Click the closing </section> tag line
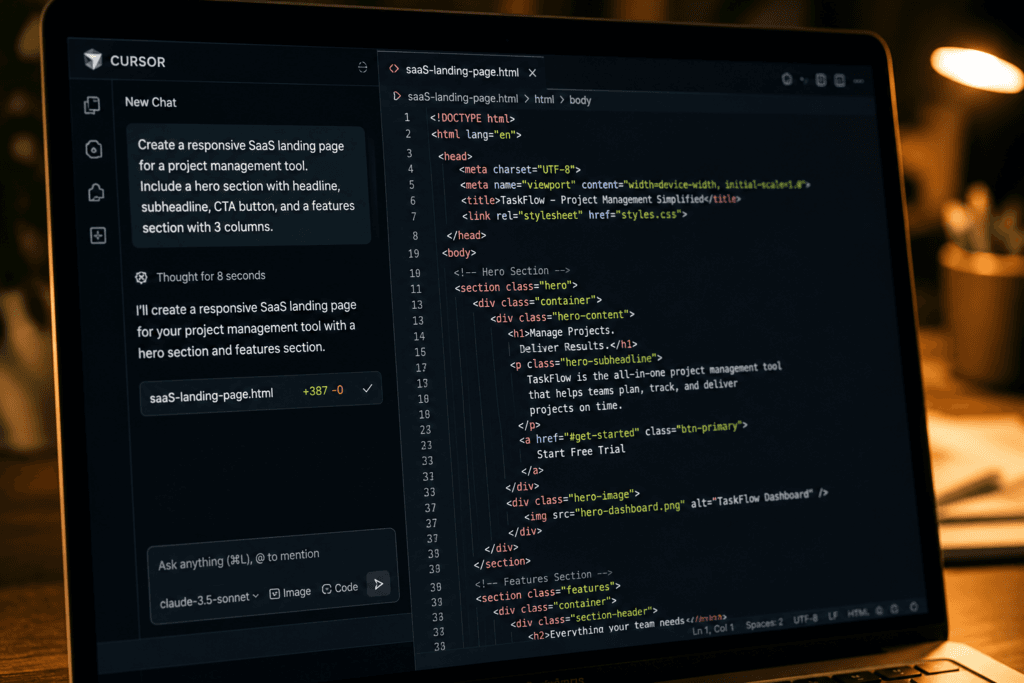This screenshot has height=683, width=1024. 502,562
